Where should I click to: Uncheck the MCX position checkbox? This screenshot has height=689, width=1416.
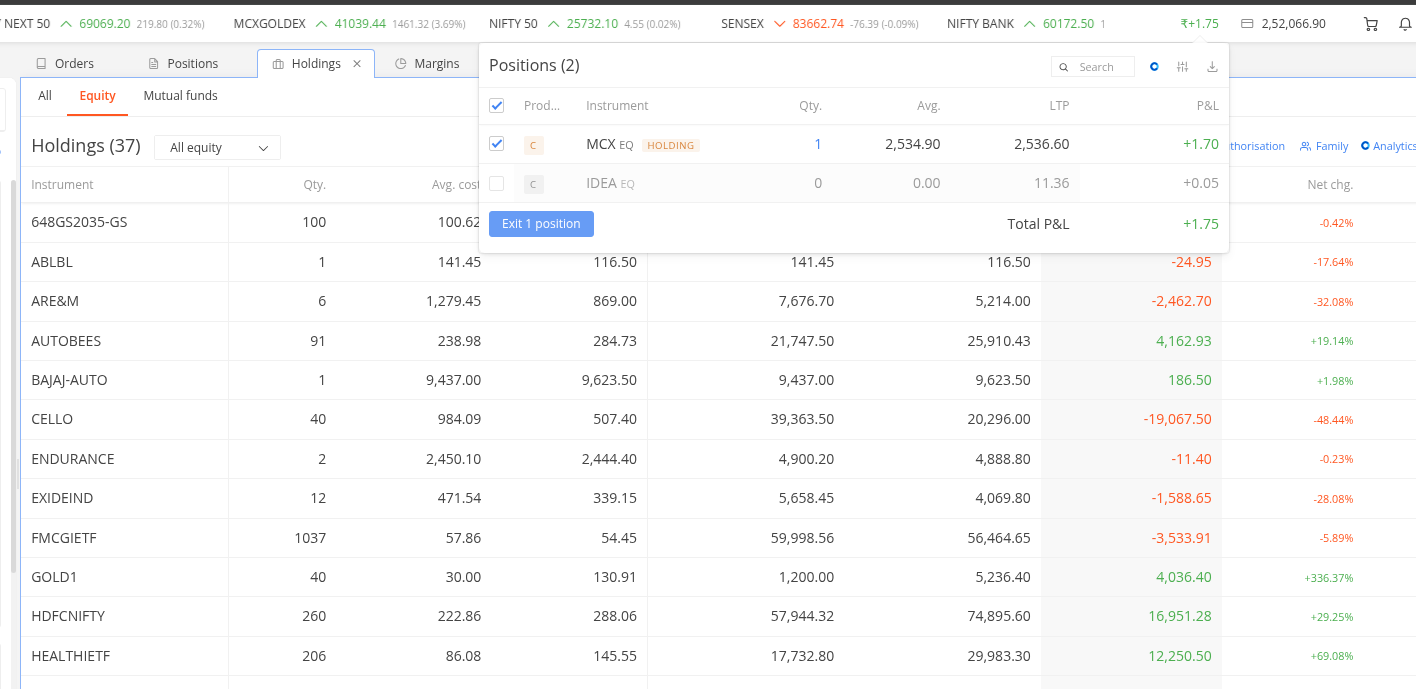tap(497, 144)
